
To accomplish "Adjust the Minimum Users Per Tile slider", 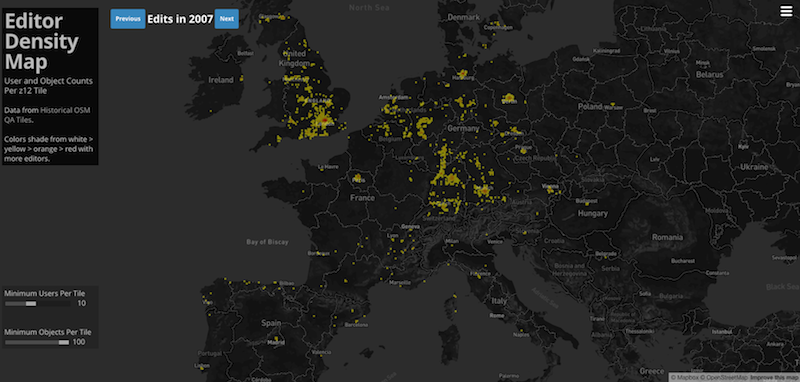I will [38, 303].
